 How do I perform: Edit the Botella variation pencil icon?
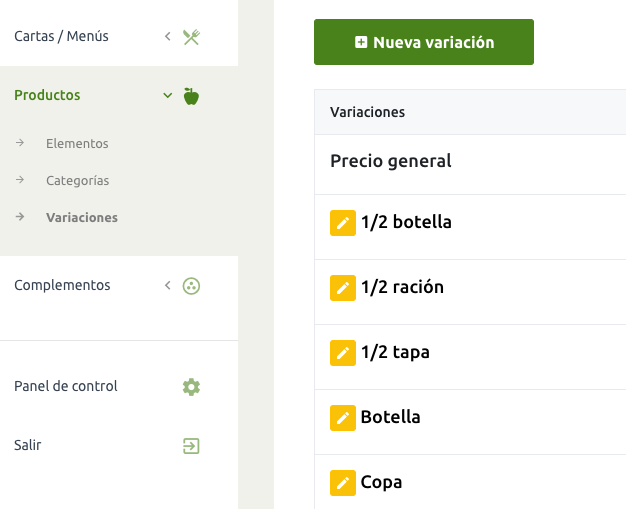pyautogui.click(x=343, y=418)
